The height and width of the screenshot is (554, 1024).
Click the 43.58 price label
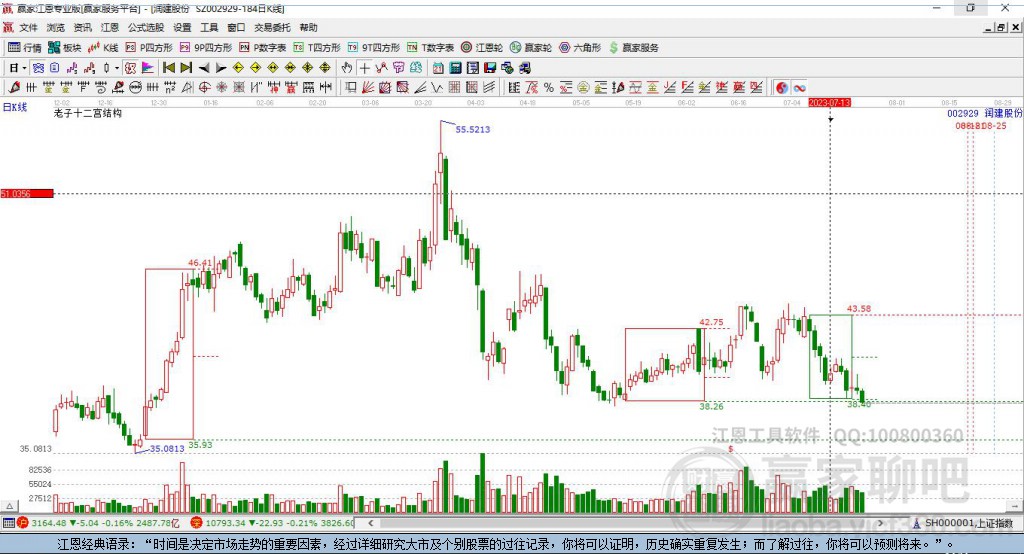pyautogui.click(x=859, y=308)
